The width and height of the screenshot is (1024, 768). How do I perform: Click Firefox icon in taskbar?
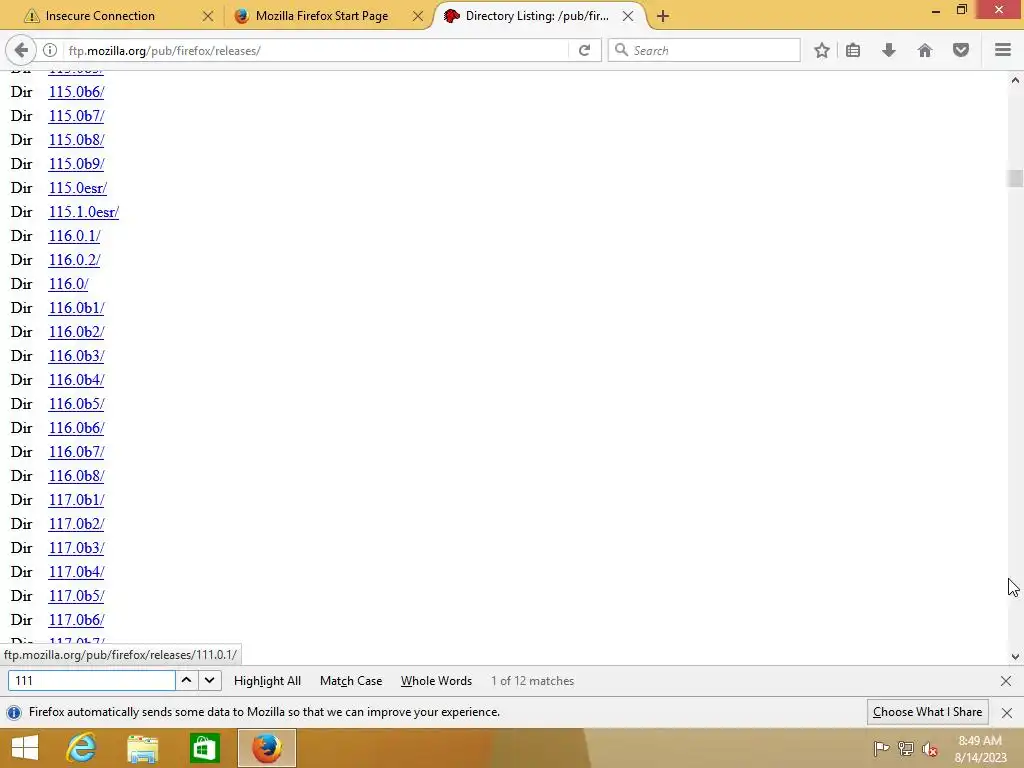(x=266, y=748)
